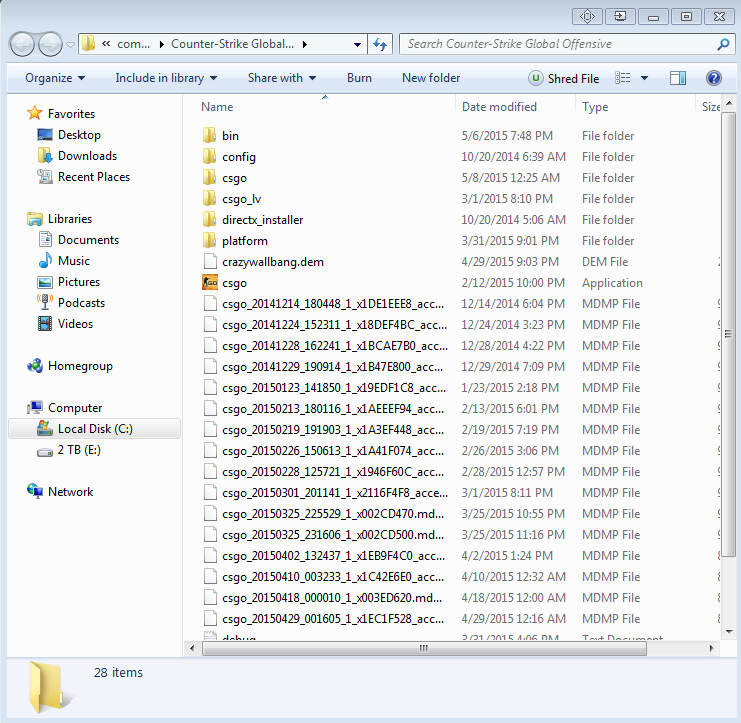
Task: Select the csgo_lv folder icon
Action: (x=209, y=198)
